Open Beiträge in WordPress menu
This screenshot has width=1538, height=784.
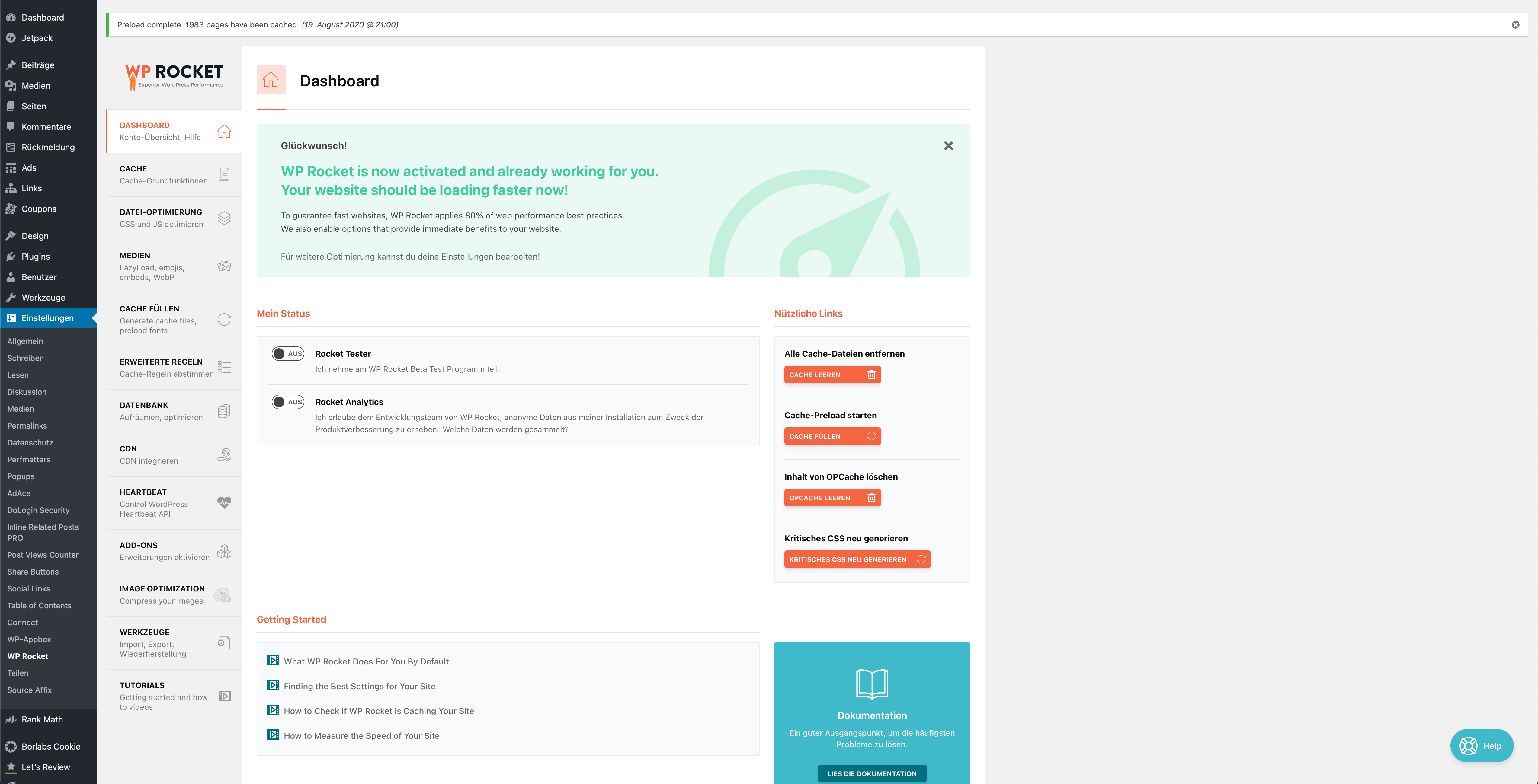click(x=48, y=65)
